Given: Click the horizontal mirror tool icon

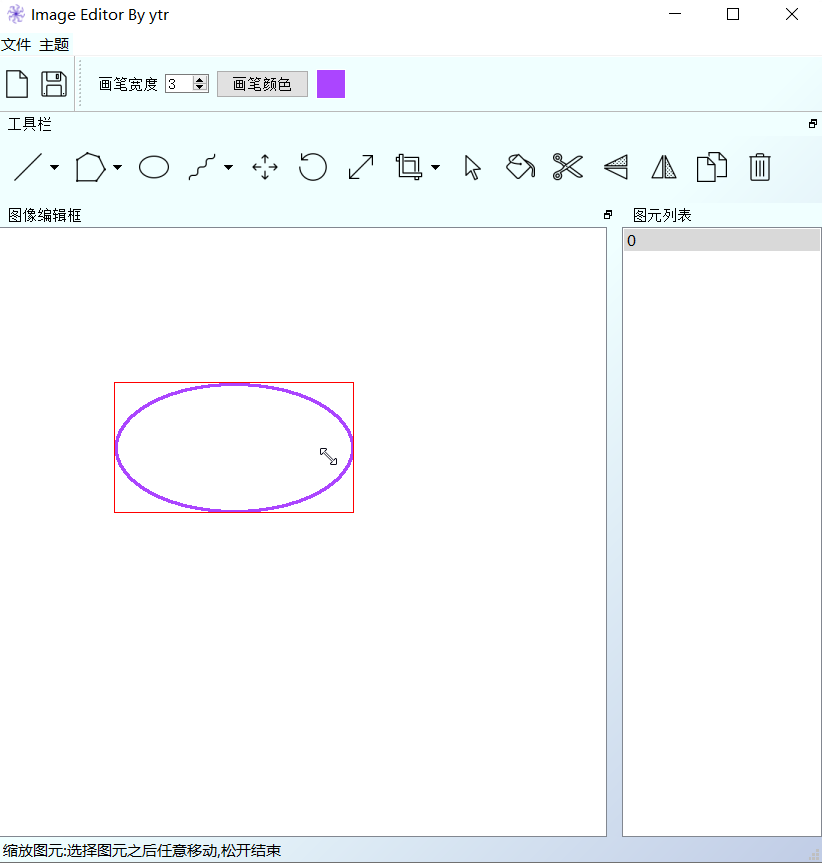Looking at the screenshot, I should (664, 167).
